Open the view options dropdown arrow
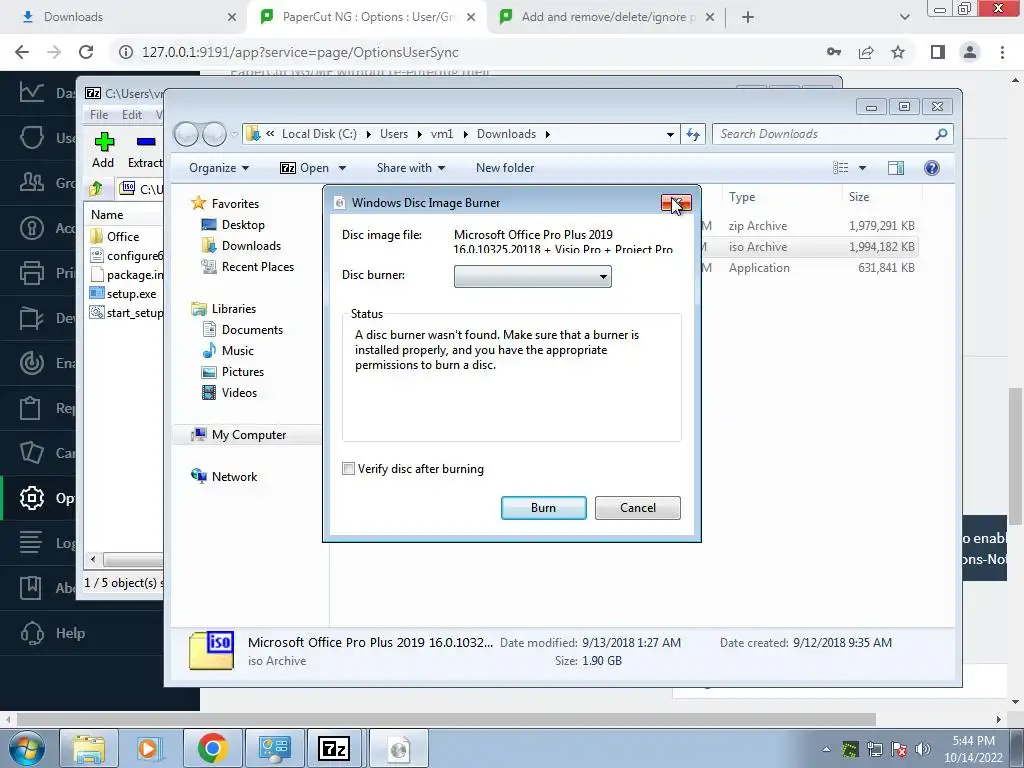Screen dimensions: 1024x768 tap(862, 168)
